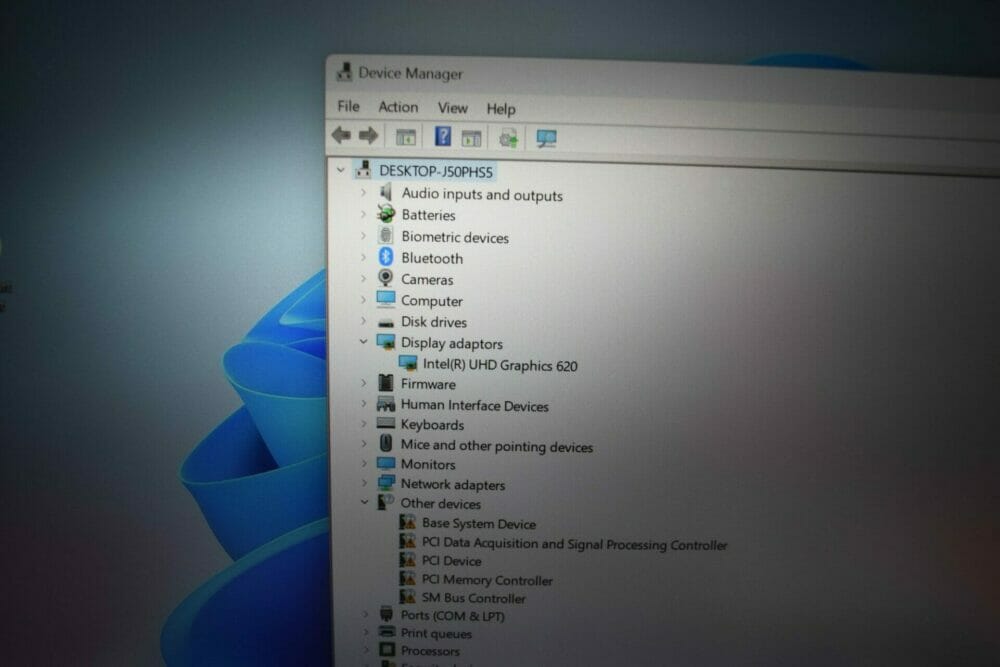Click the Forward arrow toolbar button
Image resolution: width=1000 pixels, height=667 pixels.
369,135
